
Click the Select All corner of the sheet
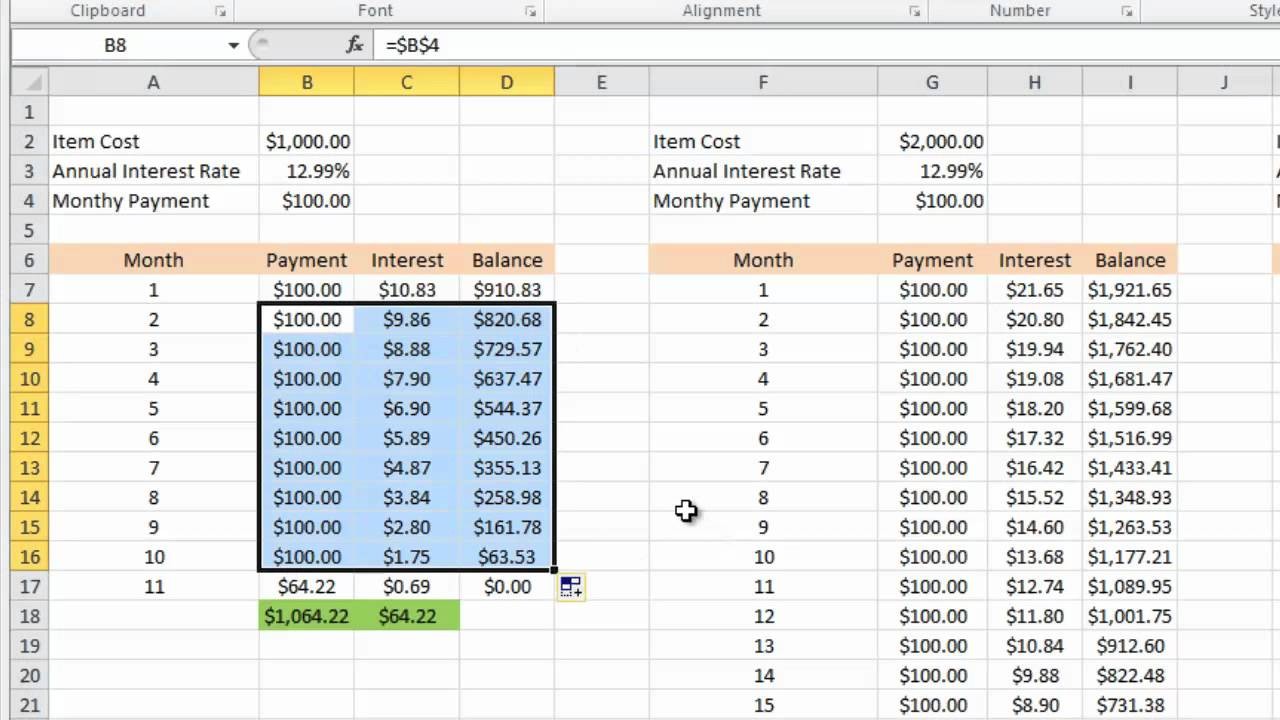(29, 83)
